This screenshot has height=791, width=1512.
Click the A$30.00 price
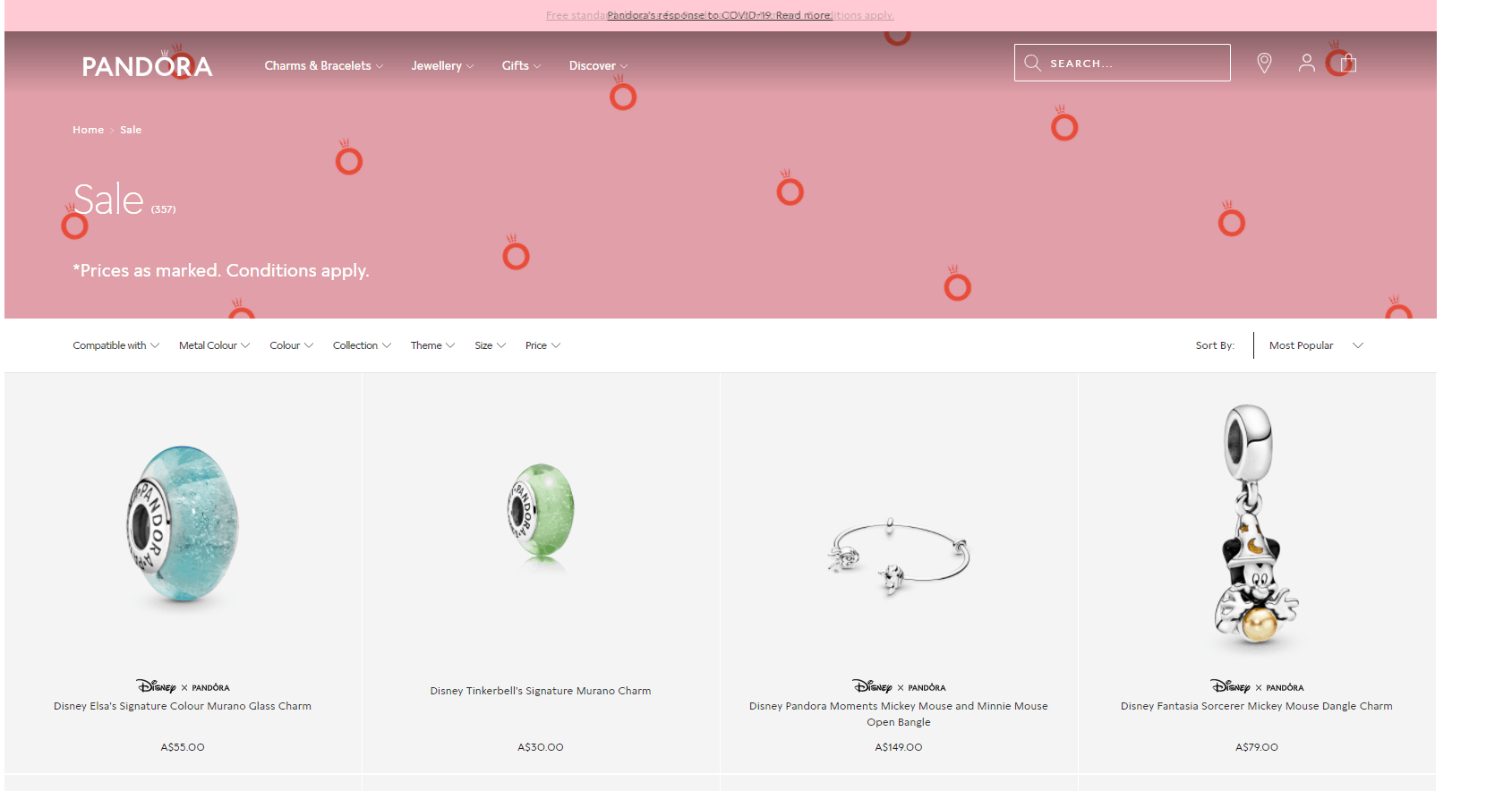coord(541,747)
